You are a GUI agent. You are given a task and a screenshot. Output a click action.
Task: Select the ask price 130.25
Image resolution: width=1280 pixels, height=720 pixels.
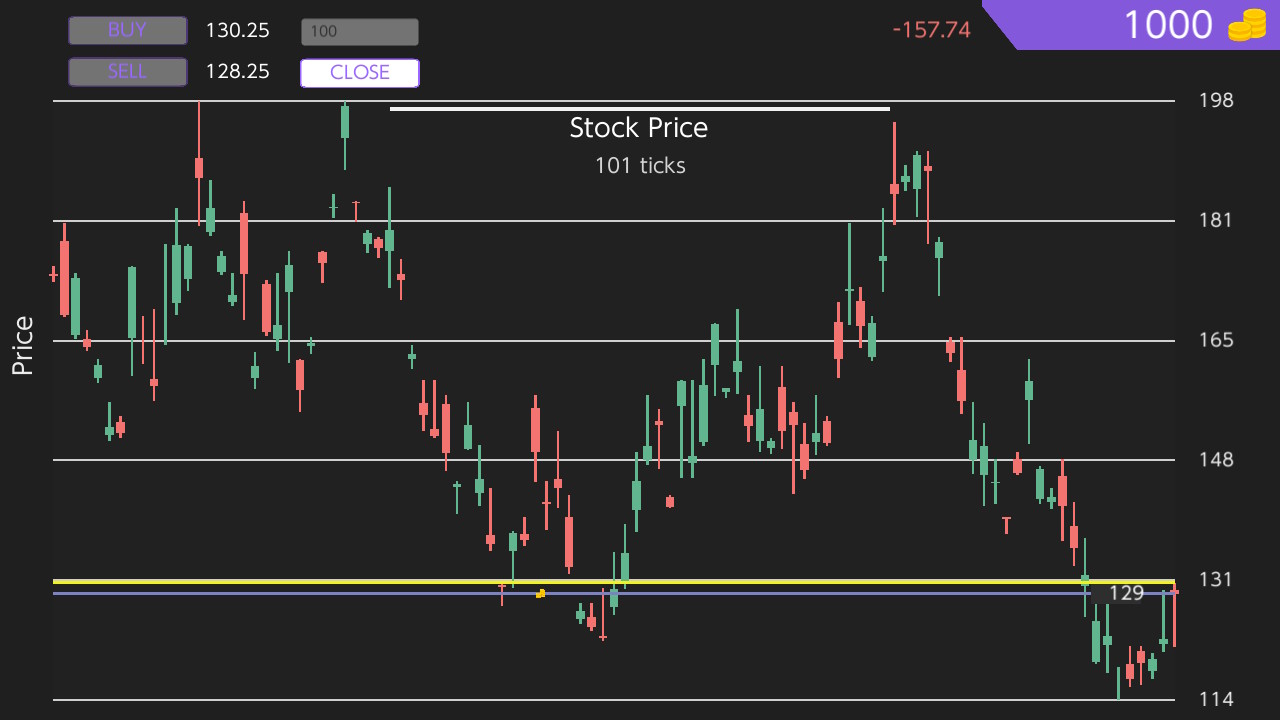click(x=237, y=30)
